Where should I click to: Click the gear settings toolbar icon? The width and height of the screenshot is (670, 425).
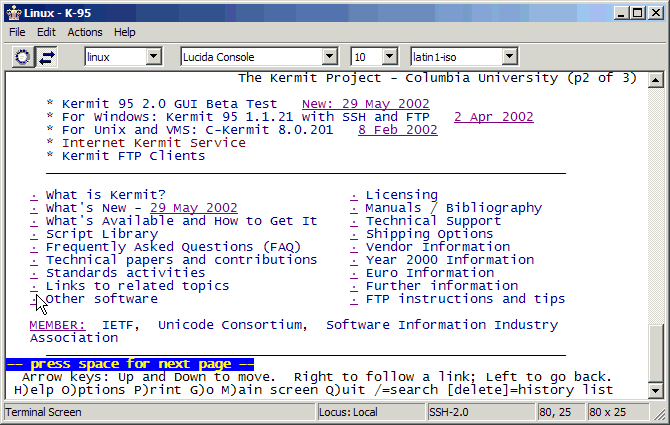[x=22, y=57]
